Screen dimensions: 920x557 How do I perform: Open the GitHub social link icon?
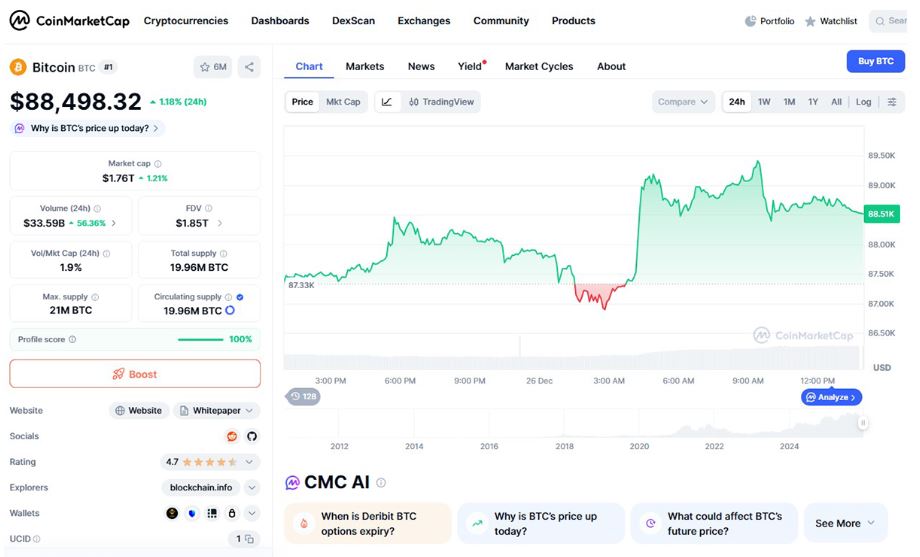[x=252, y=436]
